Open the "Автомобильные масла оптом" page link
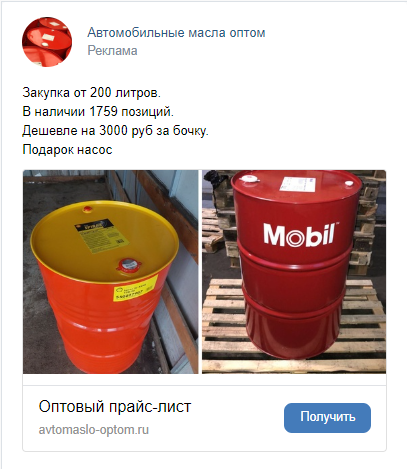The width and height of the screenshot is (407, 469). (176, 33)
